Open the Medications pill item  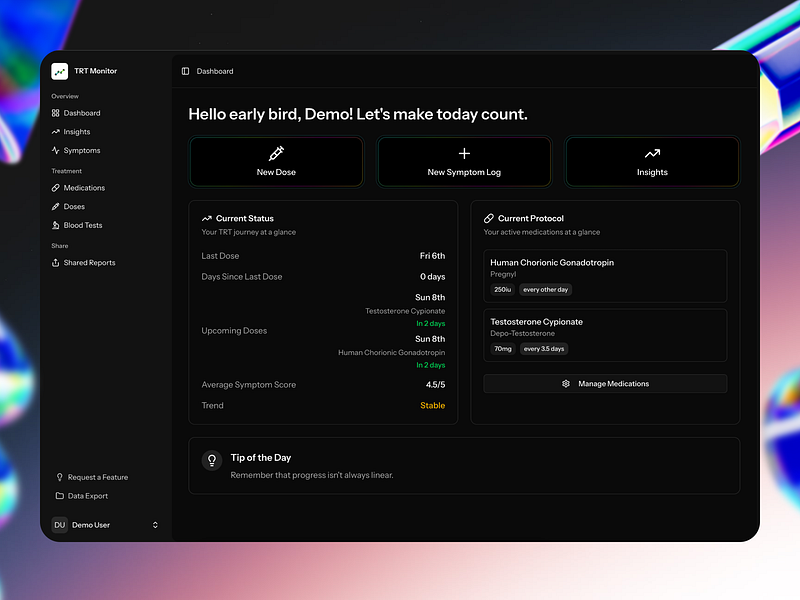click(x=78, y=188)
